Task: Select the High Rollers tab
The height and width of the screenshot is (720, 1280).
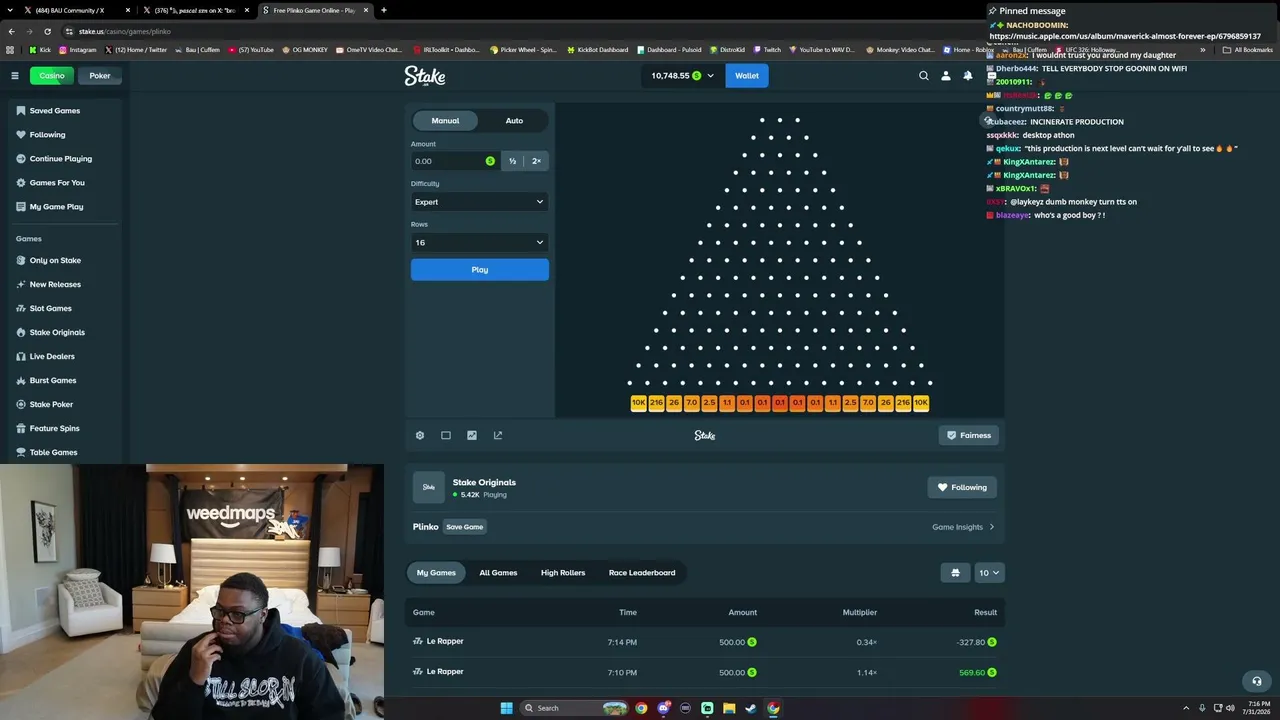Action: point(563,573)
